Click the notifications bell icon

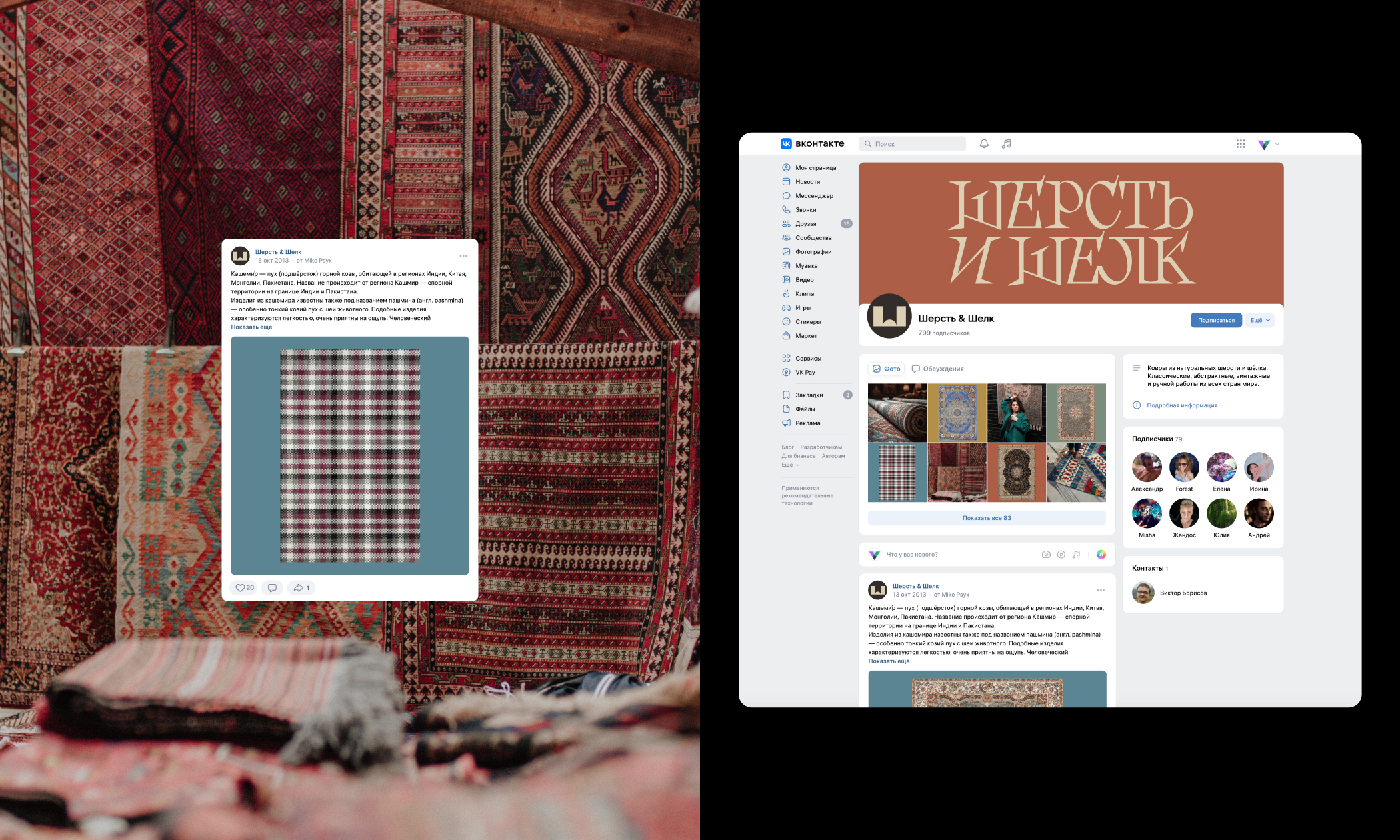[983, 144]
